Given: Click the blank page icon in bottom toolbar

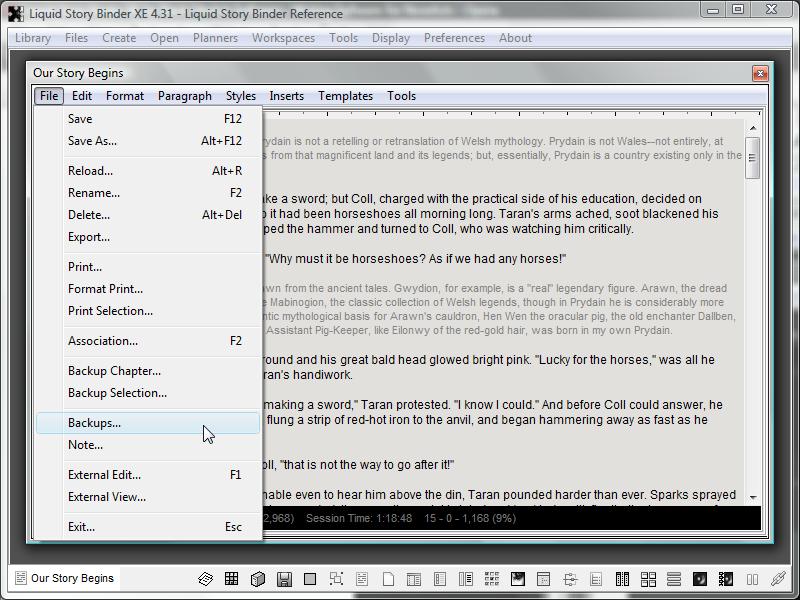Looking at the screenshot, I should coord(388,579).
